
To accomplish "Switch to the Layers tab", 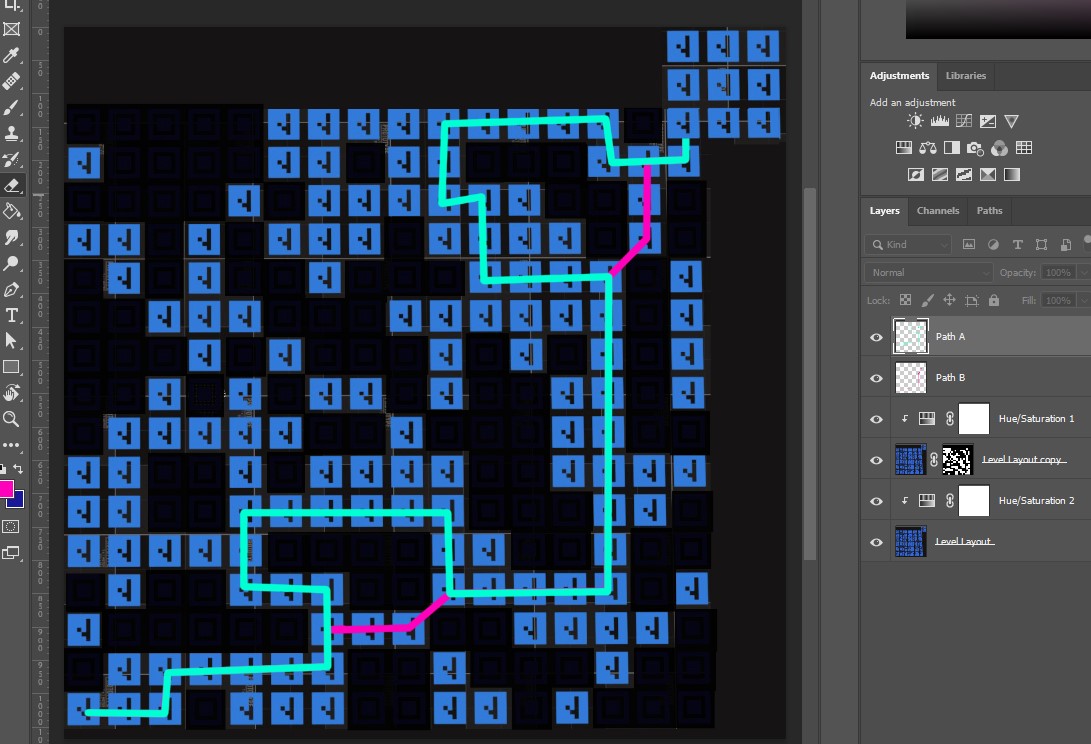I will click(x=884, y=211).
